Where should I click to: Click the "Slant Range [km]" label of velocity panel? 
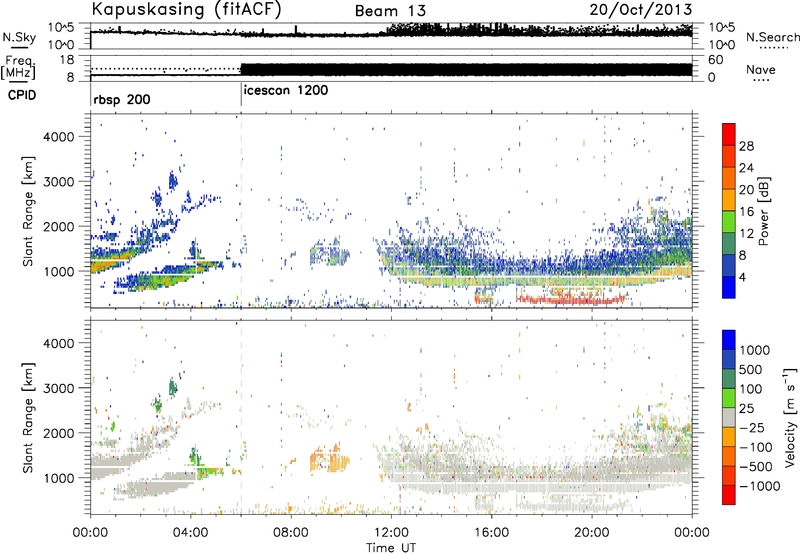pyautogui.click(x=28, y=417)
